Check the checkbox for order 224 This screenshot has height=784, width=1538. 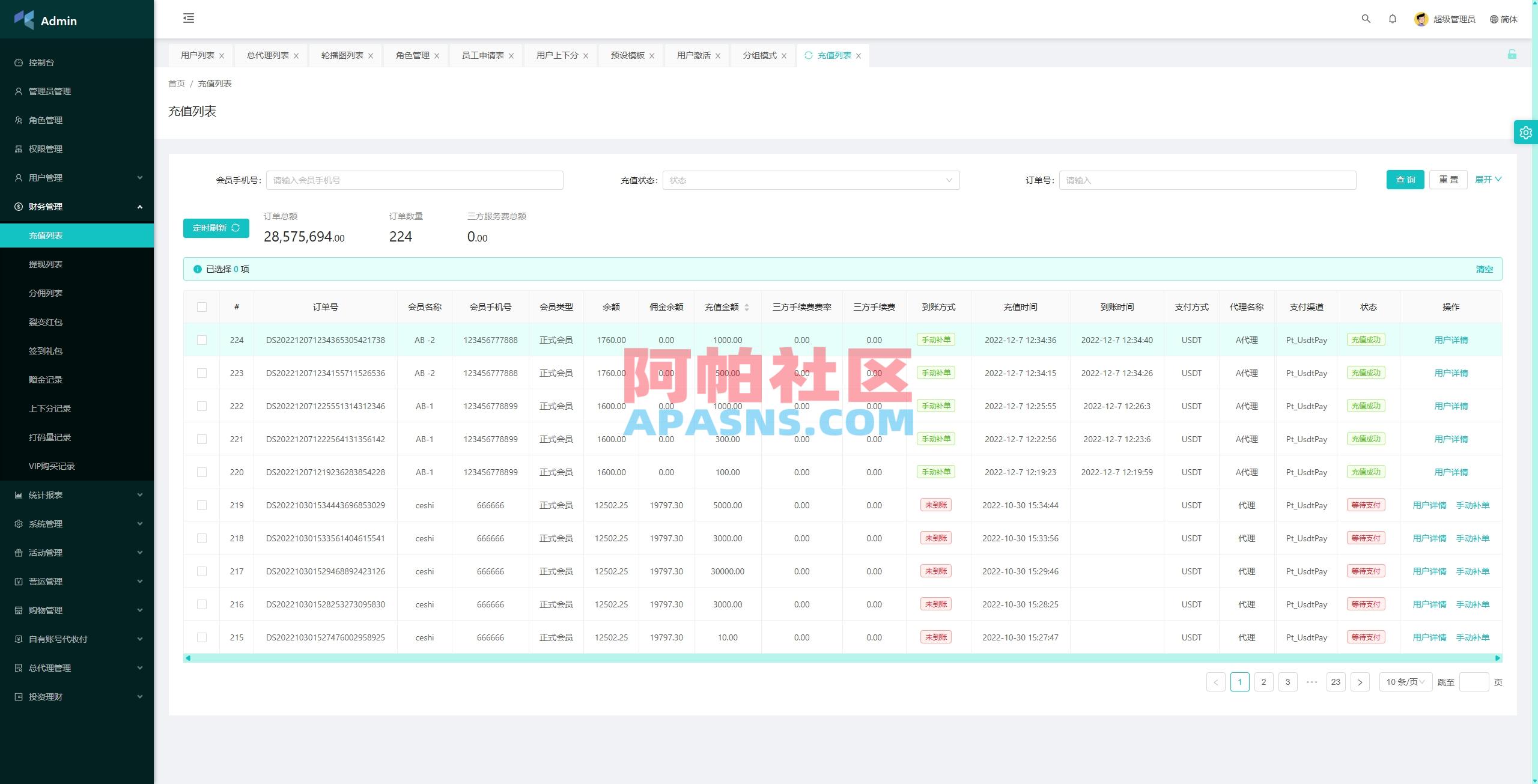point(202,339)
